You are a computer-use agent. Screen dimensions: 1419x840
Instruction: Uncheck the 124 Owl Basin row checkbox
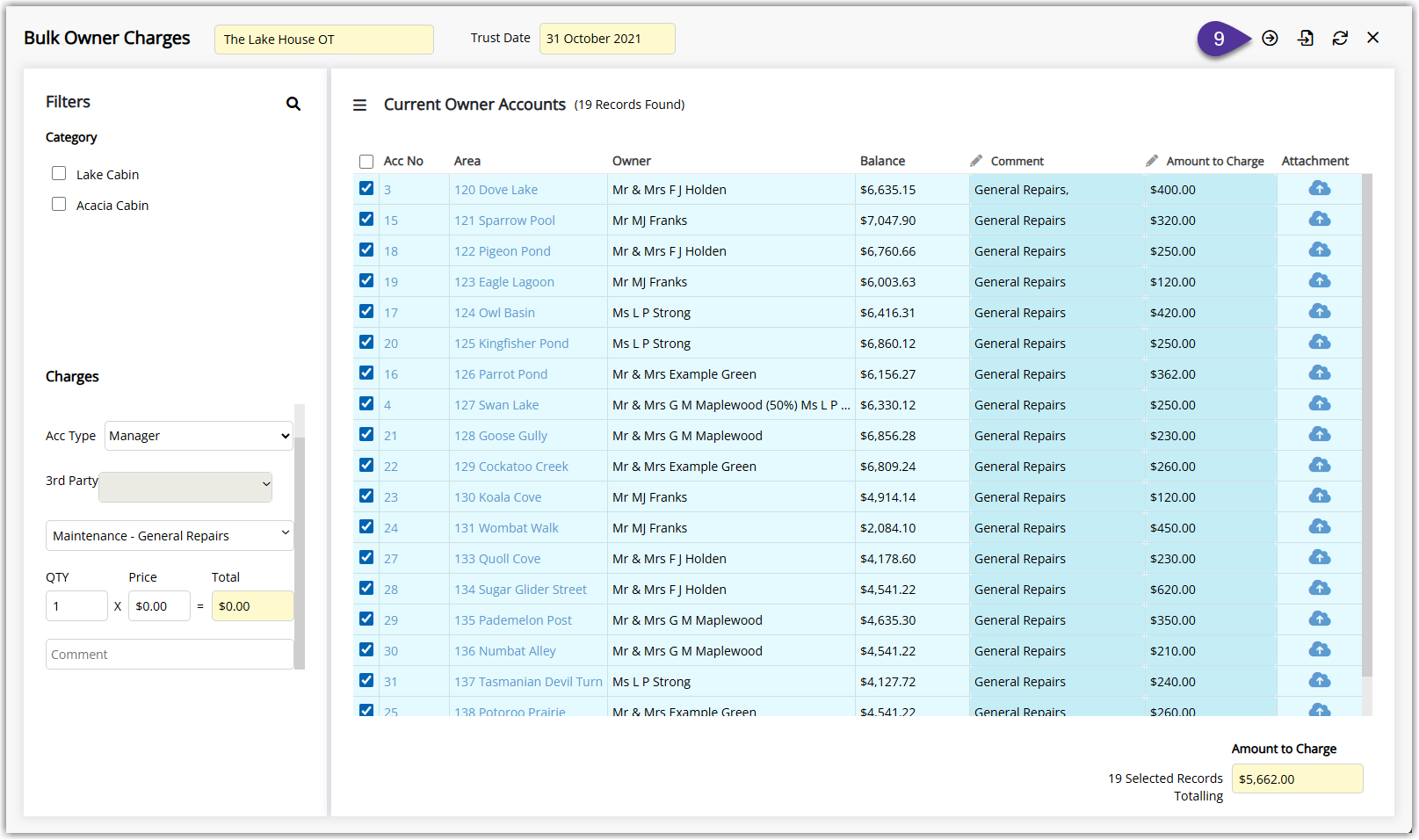tap(366, 311)
